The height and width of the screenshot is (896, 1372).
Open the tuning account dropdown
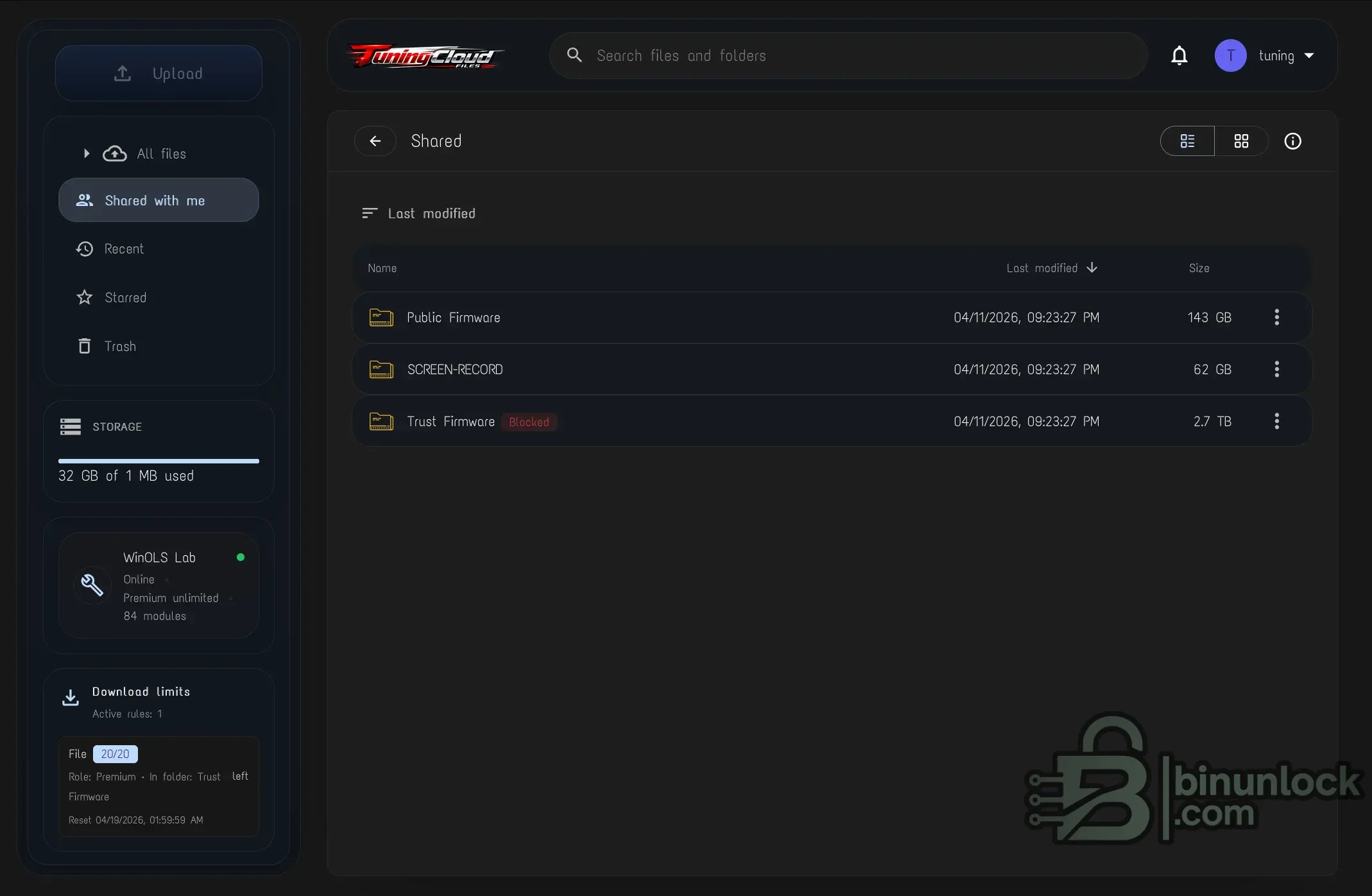coord(1287,56)
